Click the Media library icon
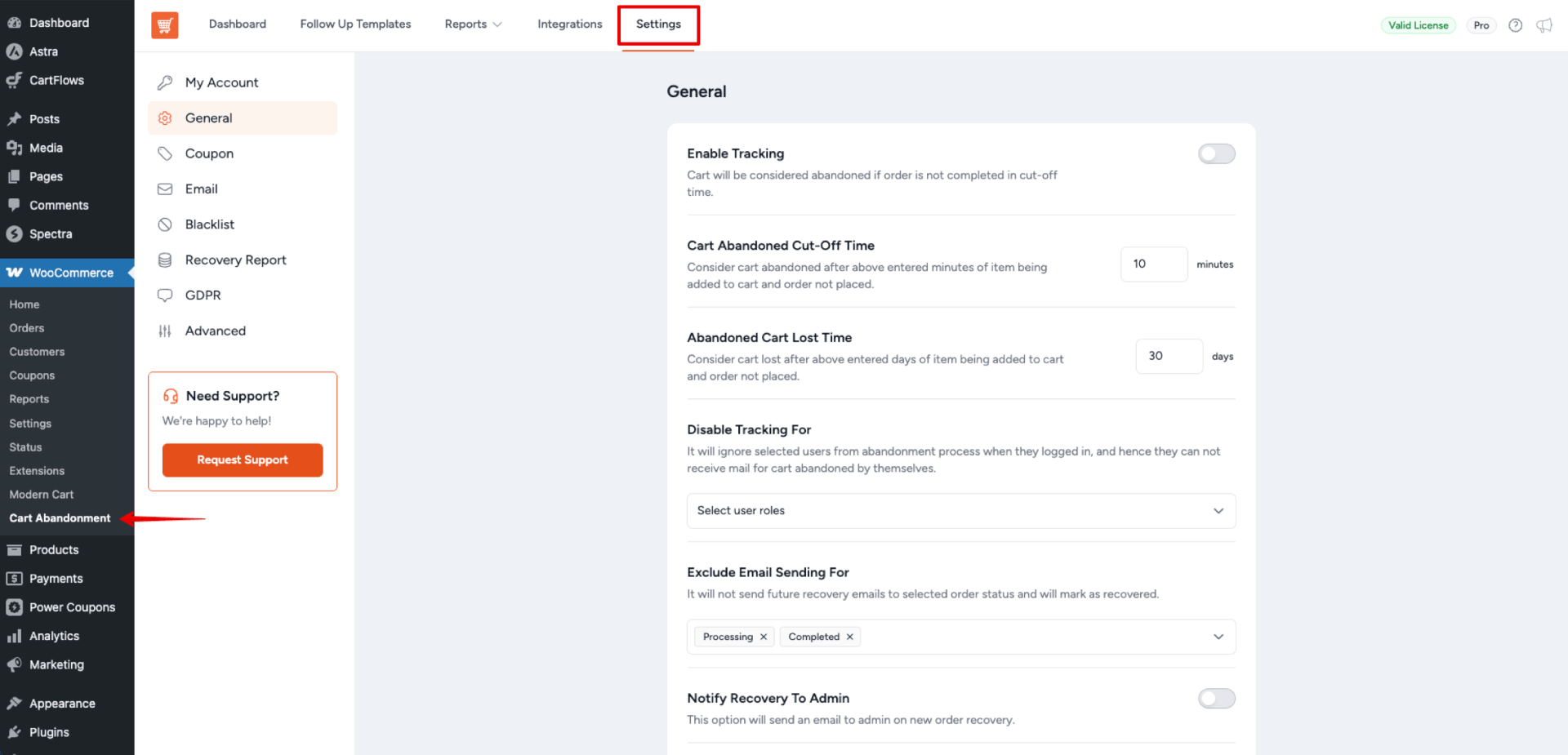The image size is (1568, 755). [14, 148]
